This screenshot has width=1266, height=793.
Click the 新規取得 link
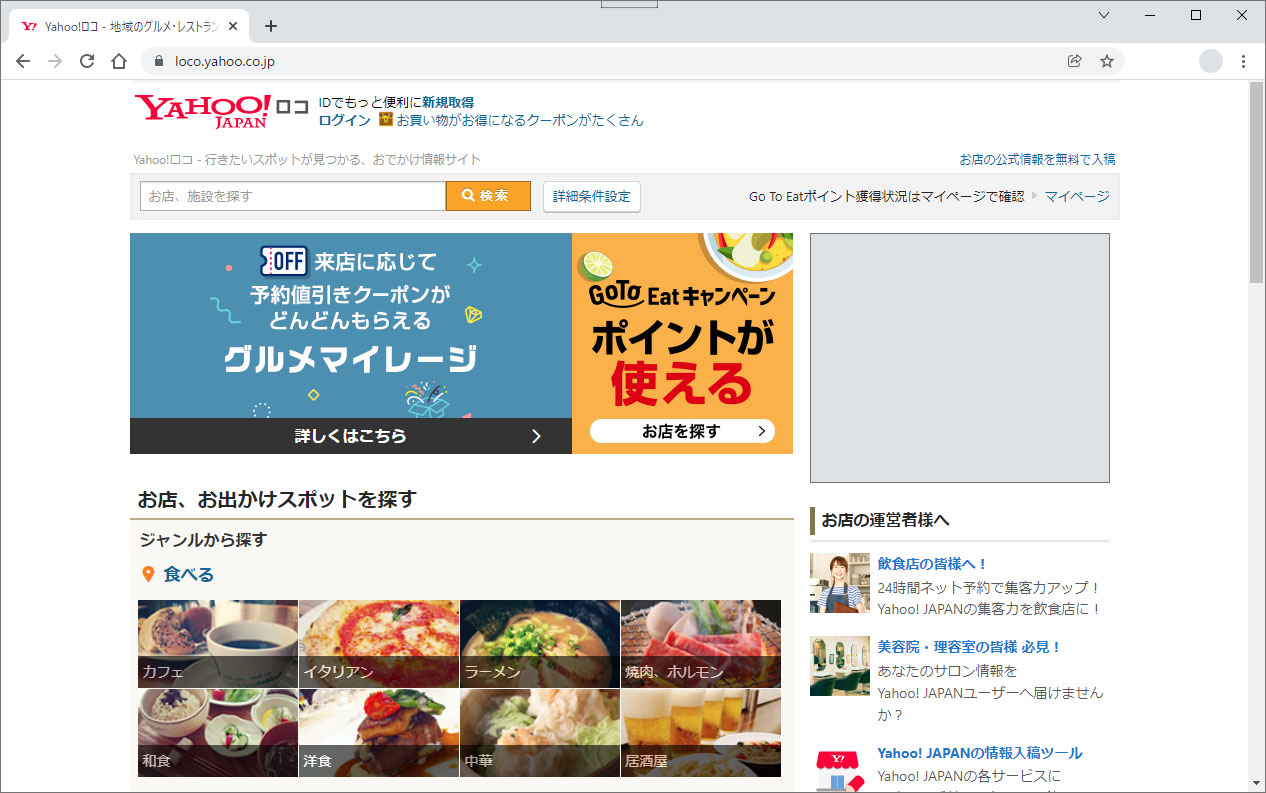pos(448,102)
